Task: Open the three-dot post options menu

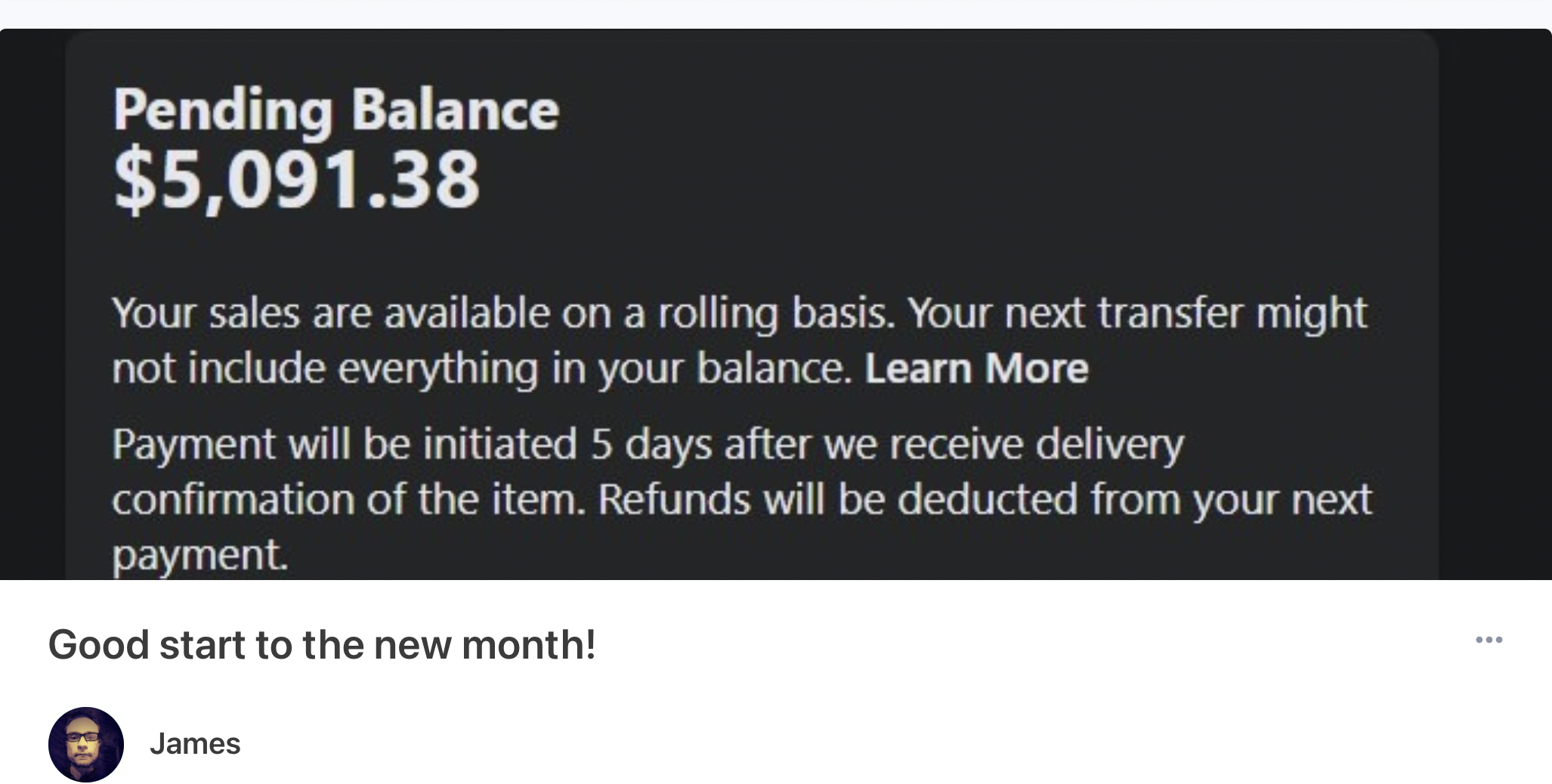Action: tap(1489, 640)
